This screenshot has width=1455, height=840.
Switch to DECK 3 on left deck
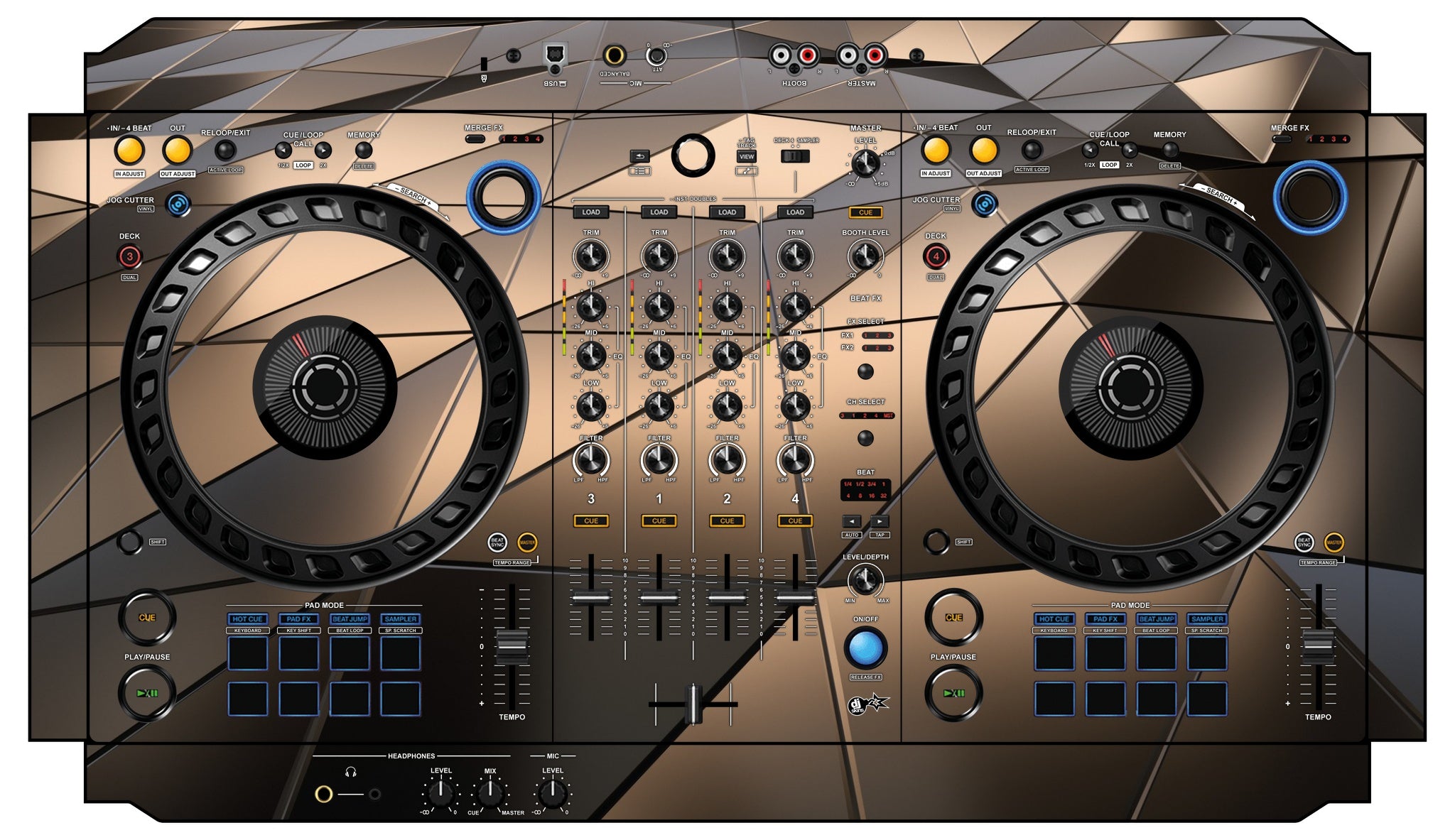click(129, 257)
